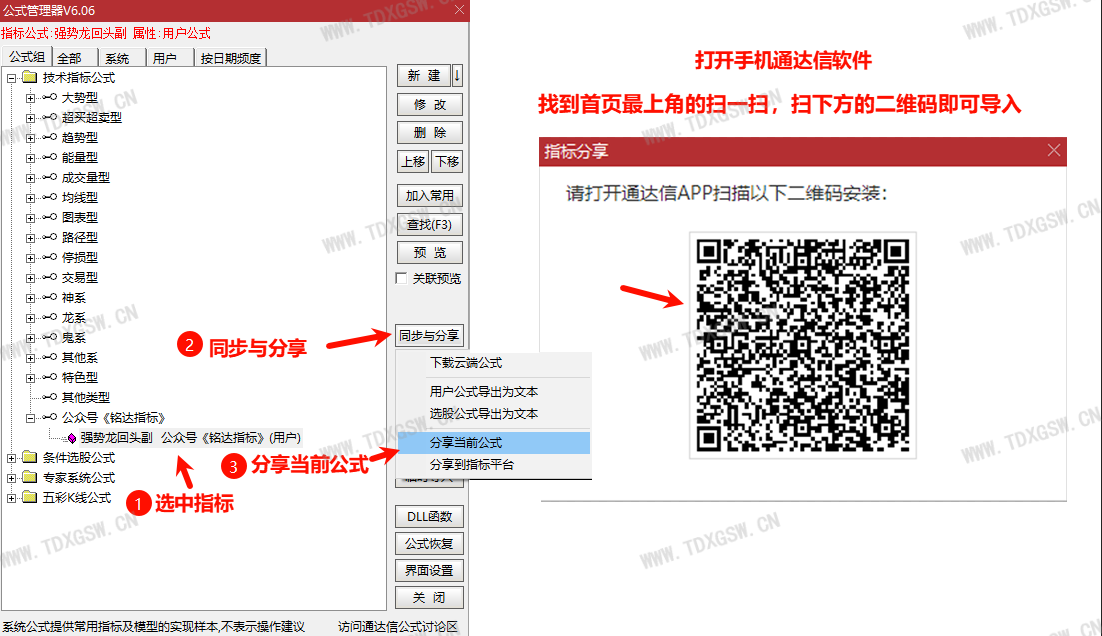This screenshot has width=1102, height=636.
Task: Select the 其他系 tree item
Action: pos(80,358)
